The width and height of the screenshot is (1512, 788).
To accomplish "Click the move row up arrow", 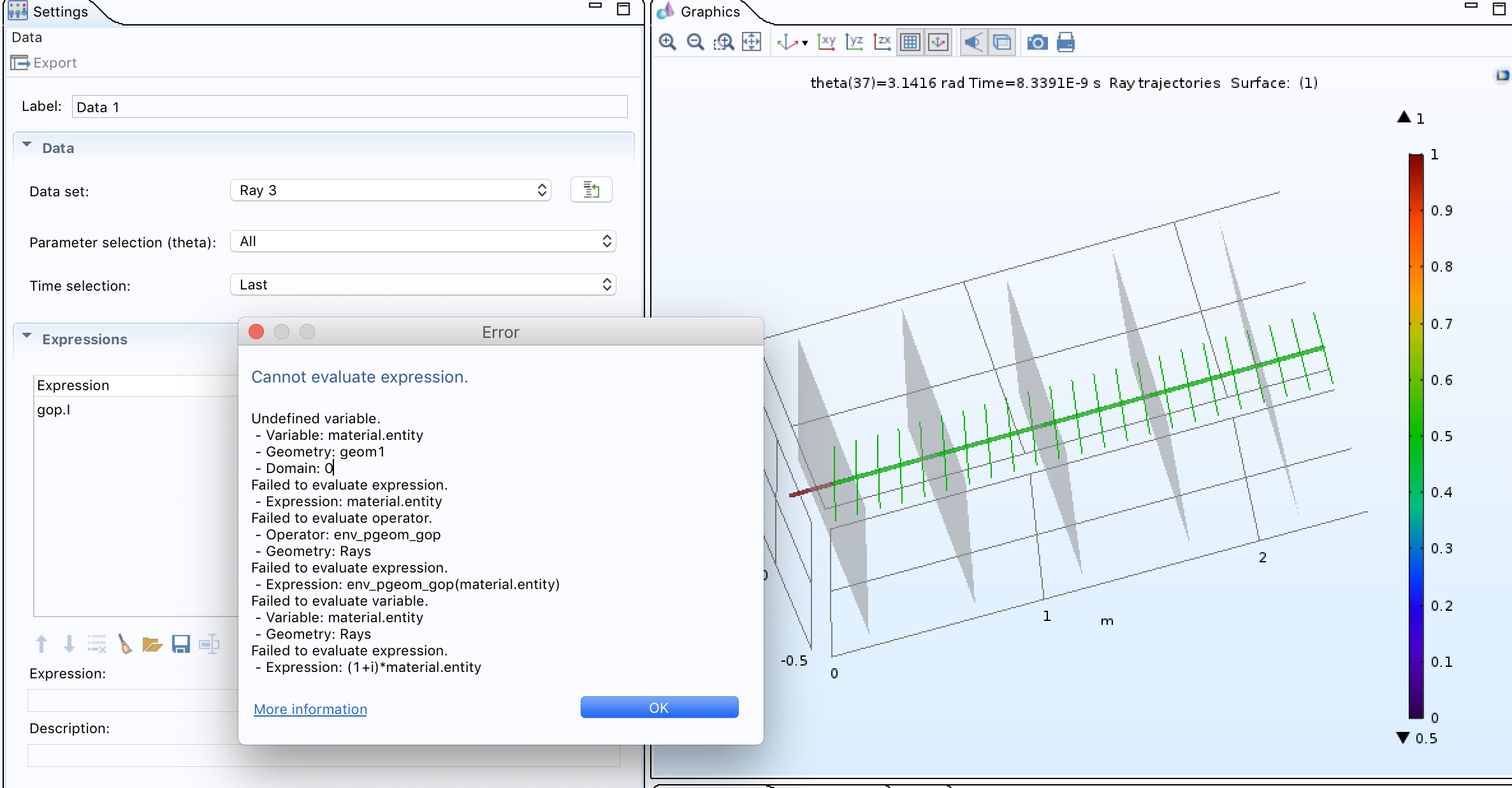I will 41,644.
